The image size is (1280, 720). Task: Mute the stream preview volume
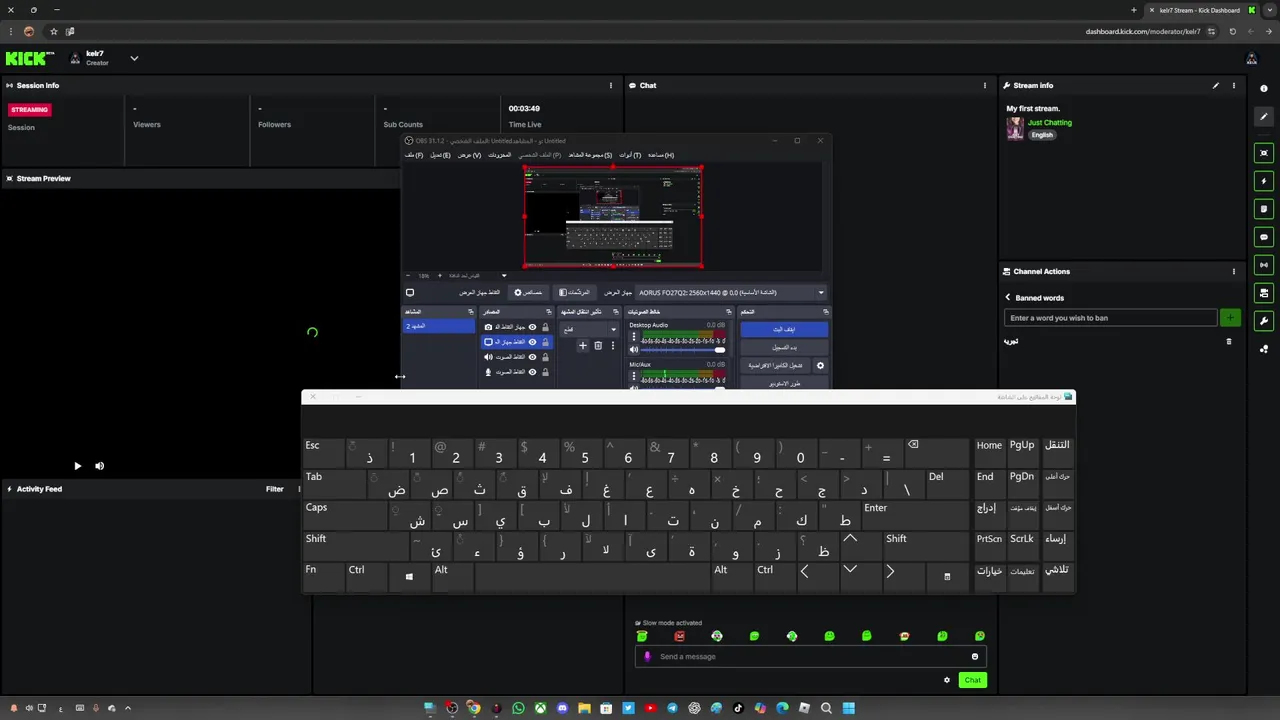(100, 466)
